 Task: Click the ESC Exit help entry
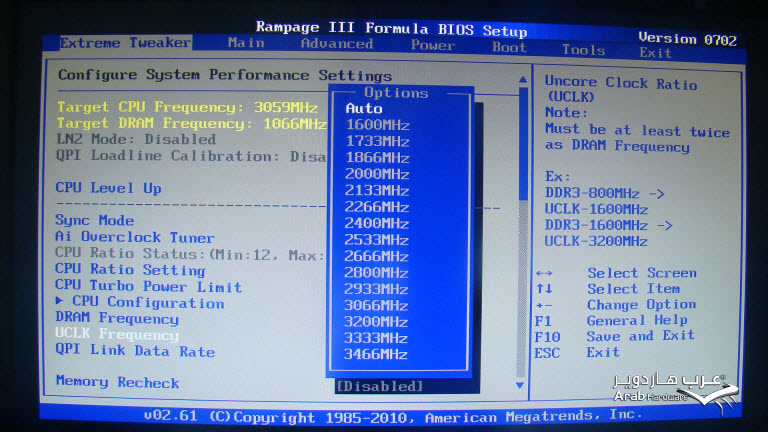(x=577, y=352)
